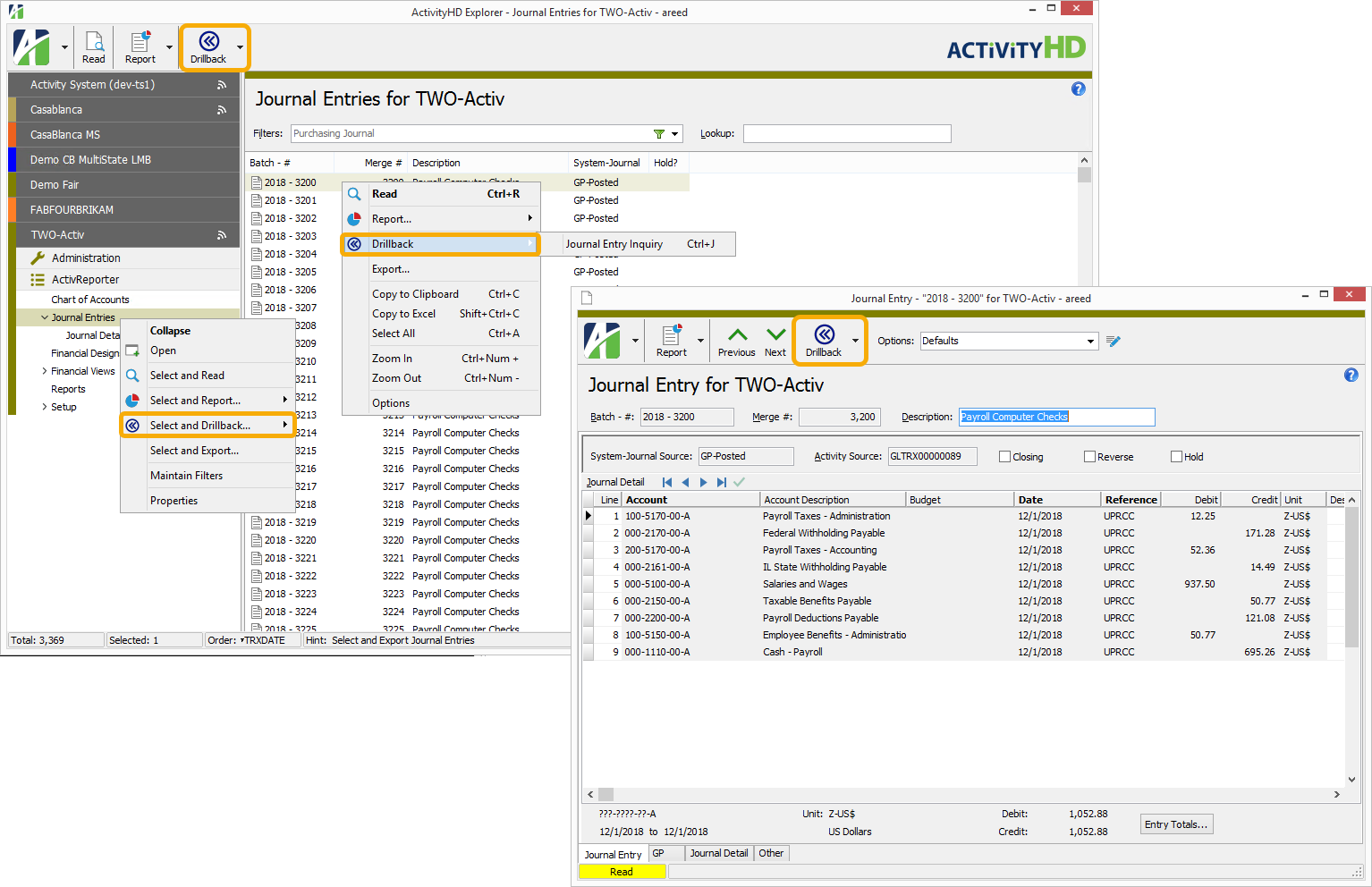Viewport: 1372px width, 887px height.
Task: Click Drillback icon in Explorer toolbar
Action: (208, 41)
